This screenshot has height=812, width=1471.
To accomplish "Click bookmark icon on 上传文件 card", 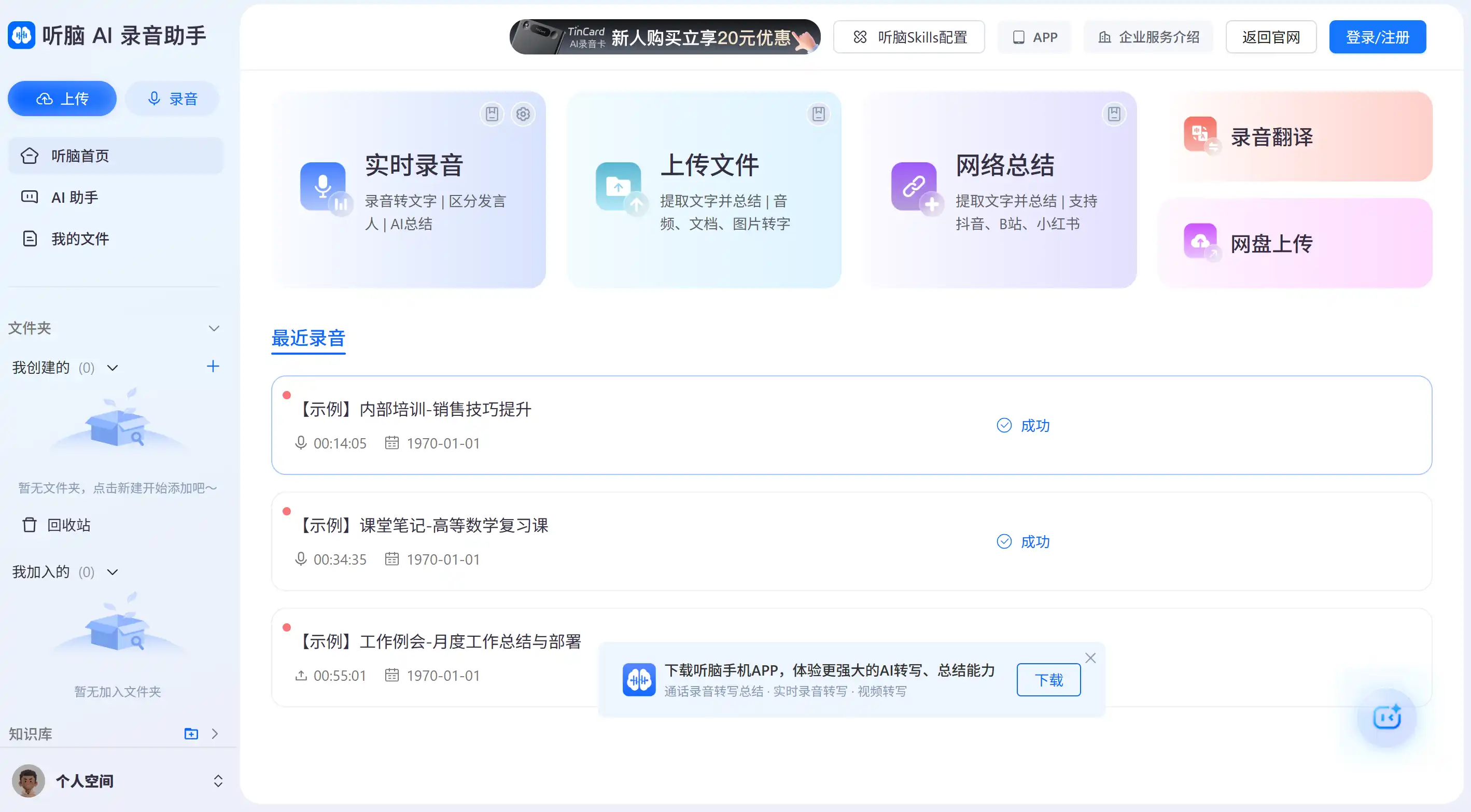I will click(x=818, y=114).
